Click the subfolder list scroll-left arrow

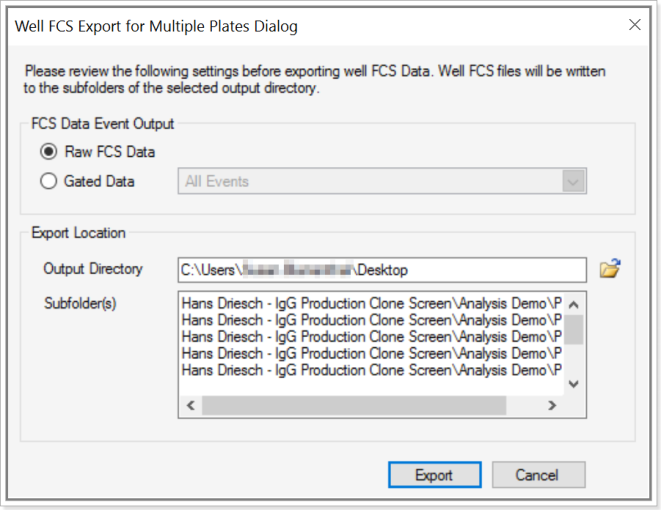(190, 406)
